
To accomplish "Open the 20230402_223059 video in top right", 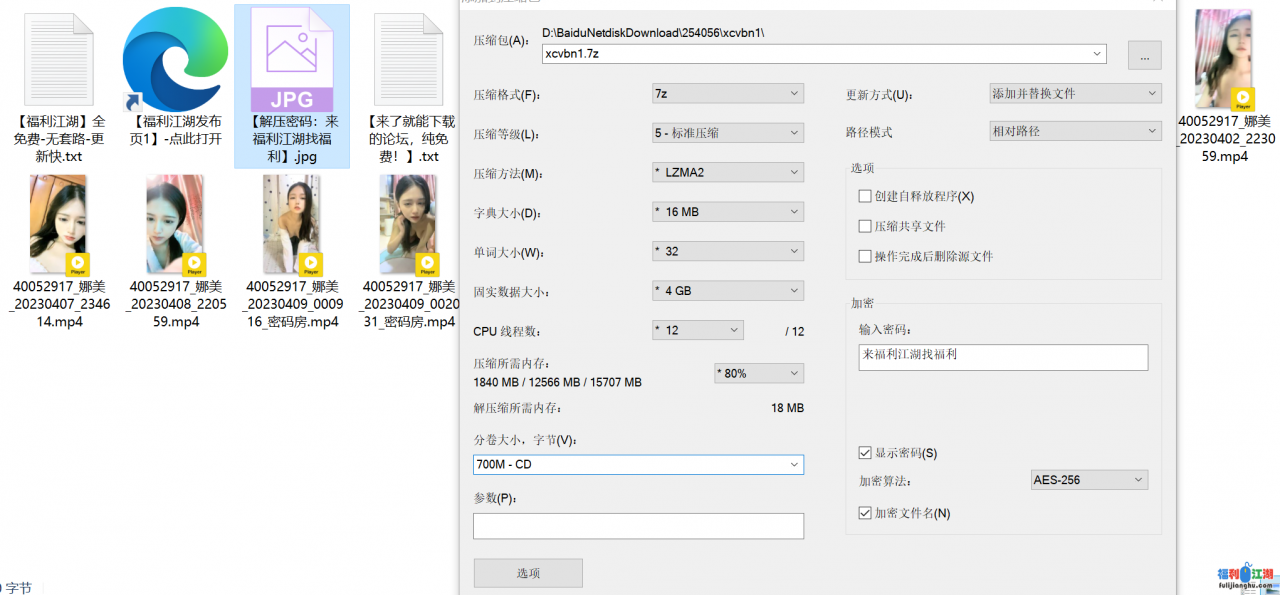I will 1222,60.
